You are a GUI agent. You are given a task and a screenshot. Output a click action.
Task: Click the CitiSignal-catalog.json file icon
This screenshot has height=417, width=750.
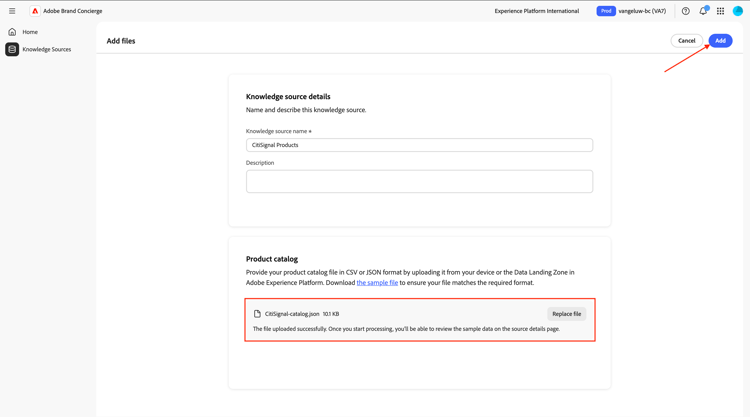click(257, 314)
